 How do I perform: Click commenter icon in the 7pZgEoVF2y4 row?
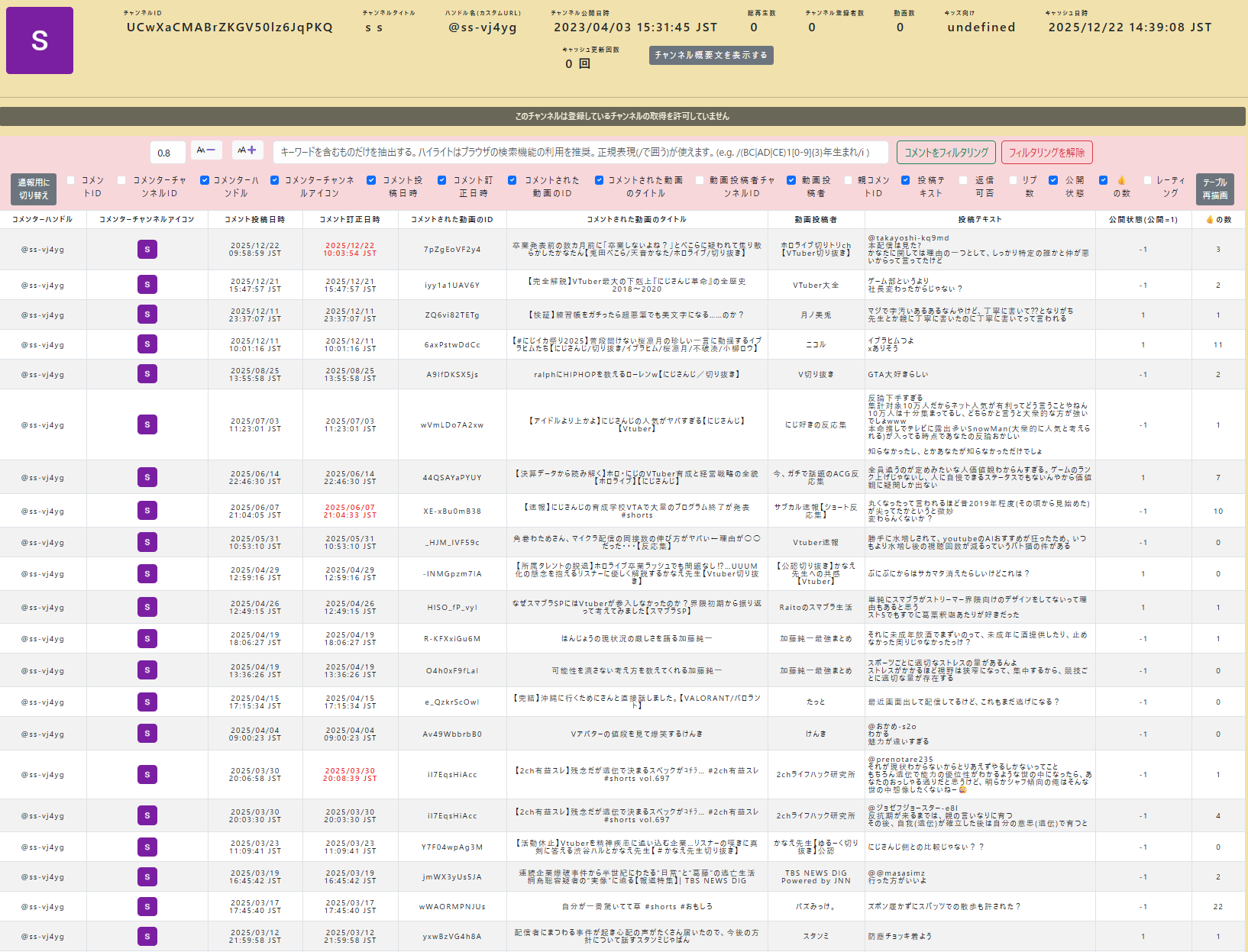(x=147, y=249)
